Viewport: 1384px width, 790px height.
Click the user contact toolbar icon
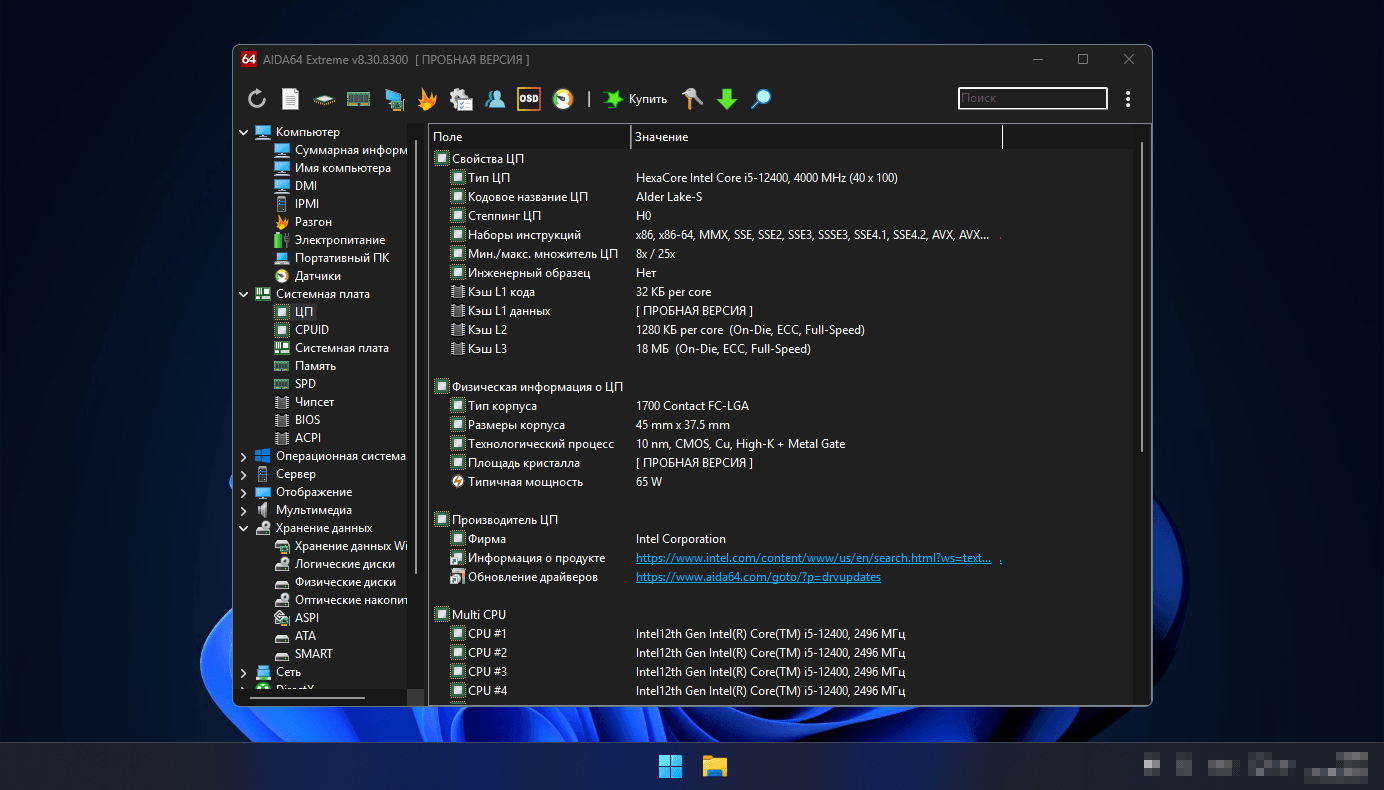[x=495, y=98]
